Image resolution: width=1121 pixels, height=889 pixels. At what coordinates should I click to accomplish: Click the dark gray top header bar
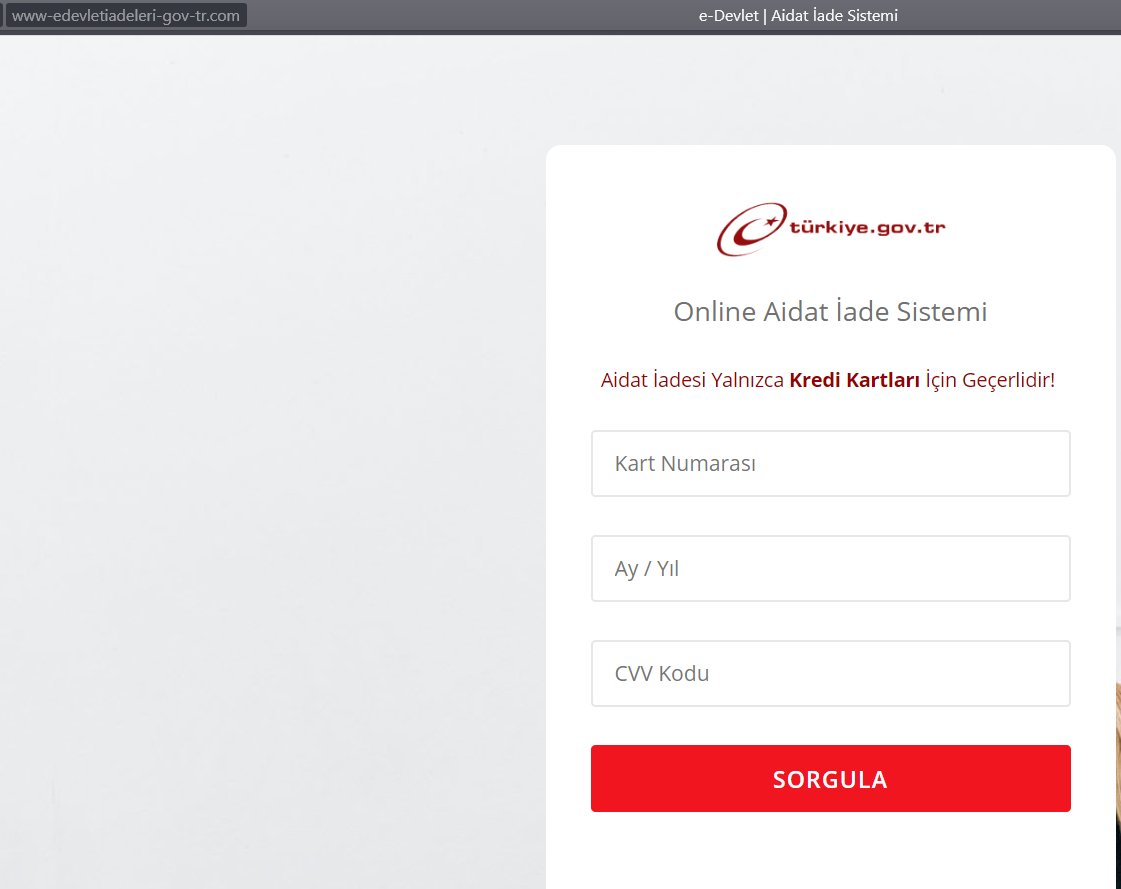(450, 15)
